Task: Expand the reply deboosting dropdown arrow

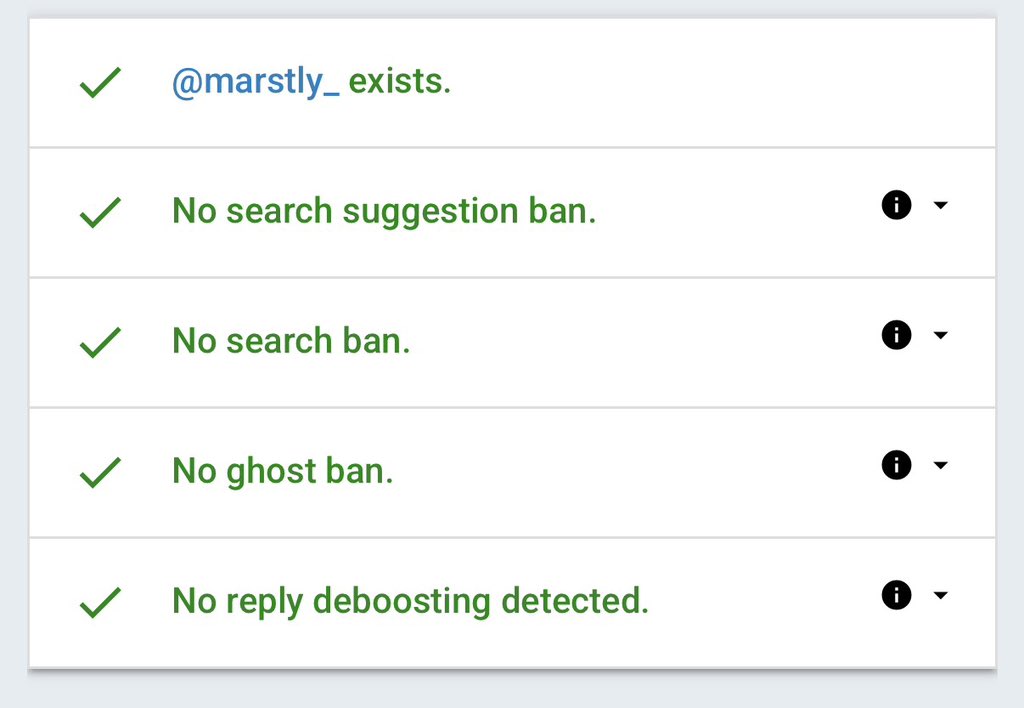Action: pyautogui.click(x=940, y=595)
